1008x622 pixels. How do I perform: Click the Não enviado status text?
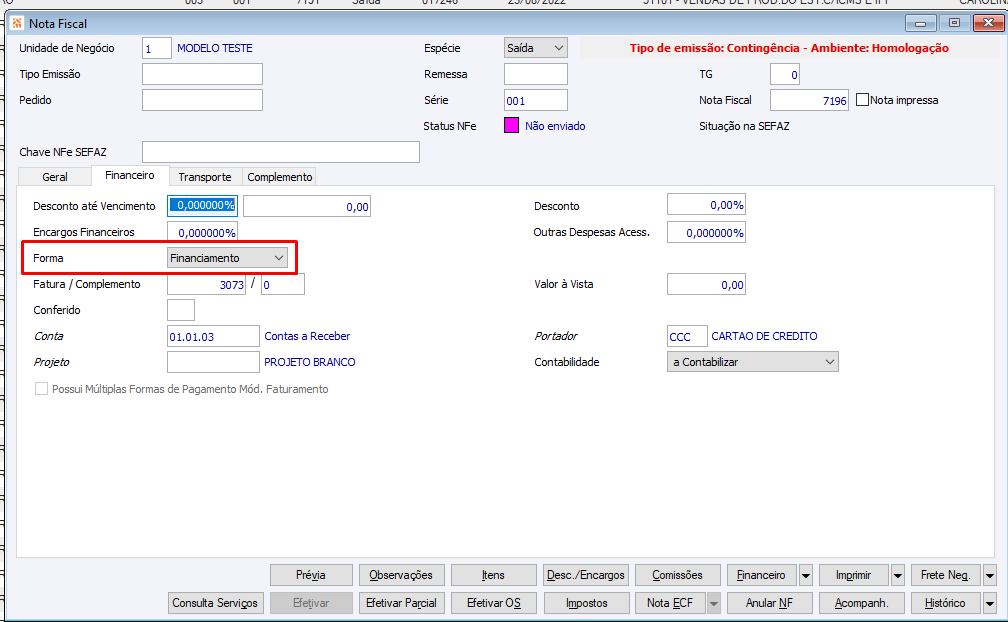(x=555, y=126)
